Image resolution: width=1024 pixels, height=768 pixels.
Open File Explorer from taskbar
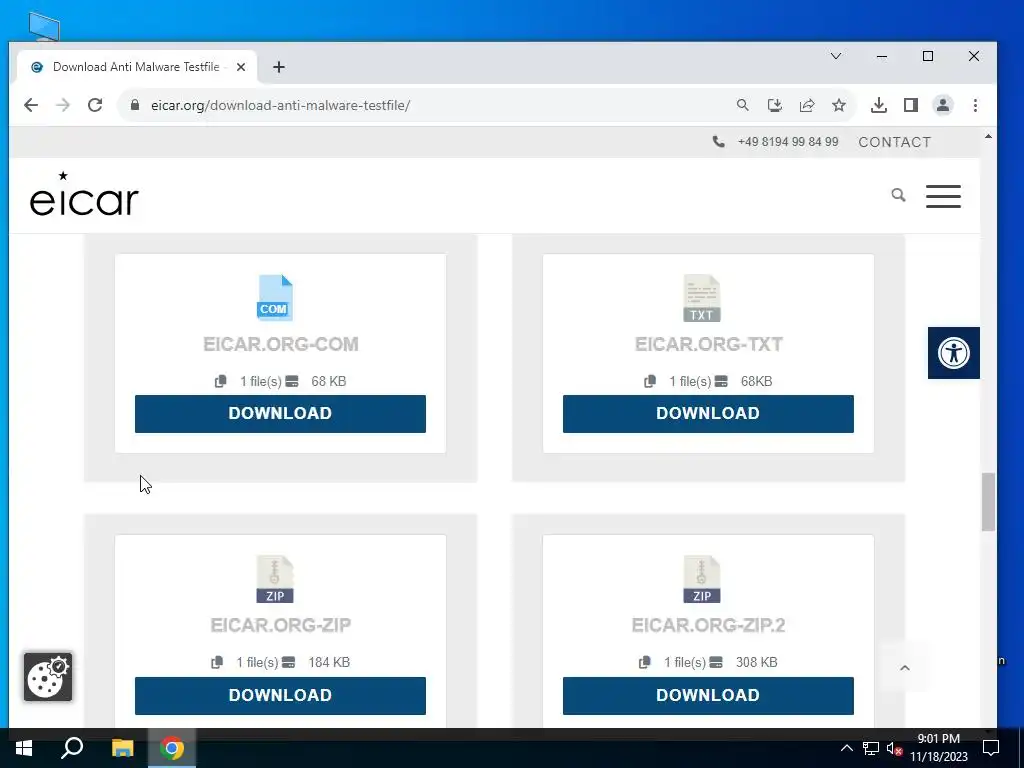pyautogui.click(x=122, y=748)
